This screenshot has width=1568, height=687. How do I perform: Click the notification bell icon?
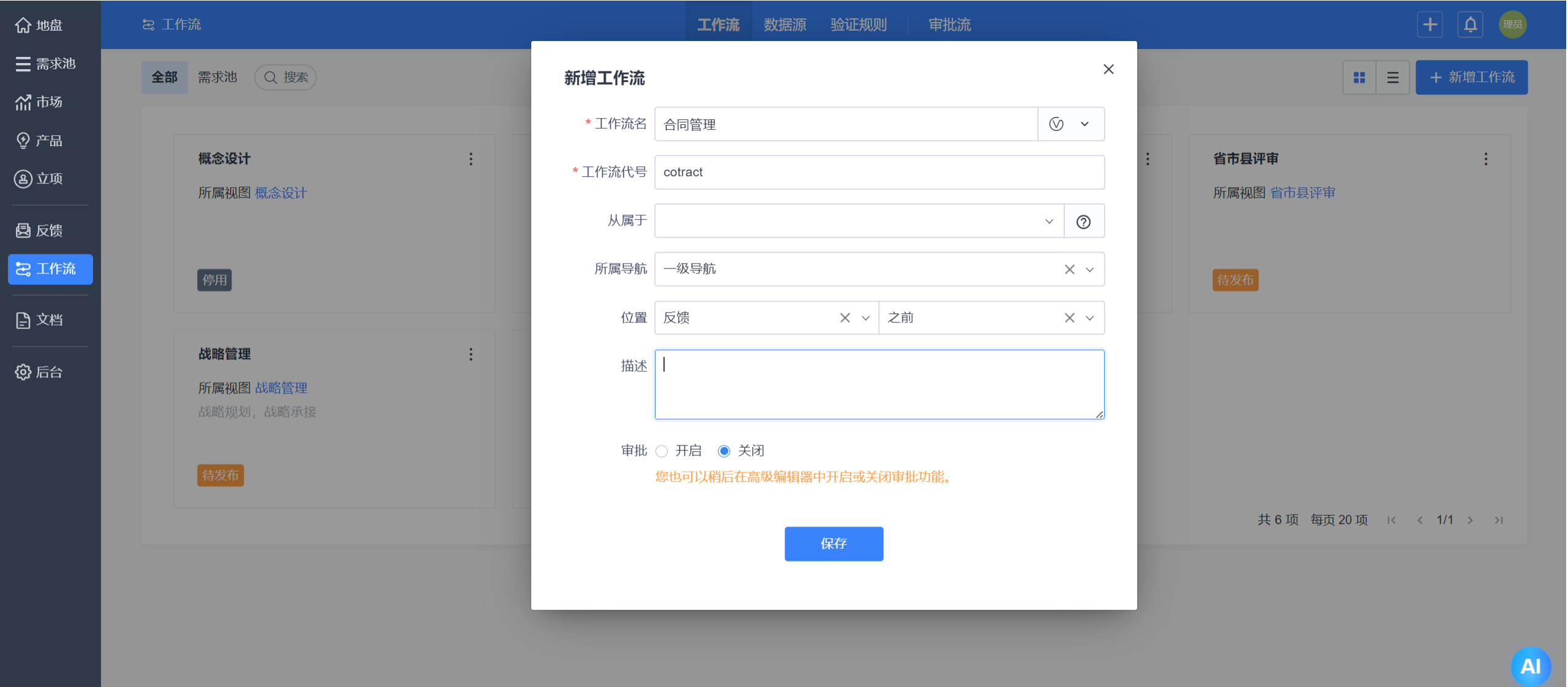point(1470,25)
